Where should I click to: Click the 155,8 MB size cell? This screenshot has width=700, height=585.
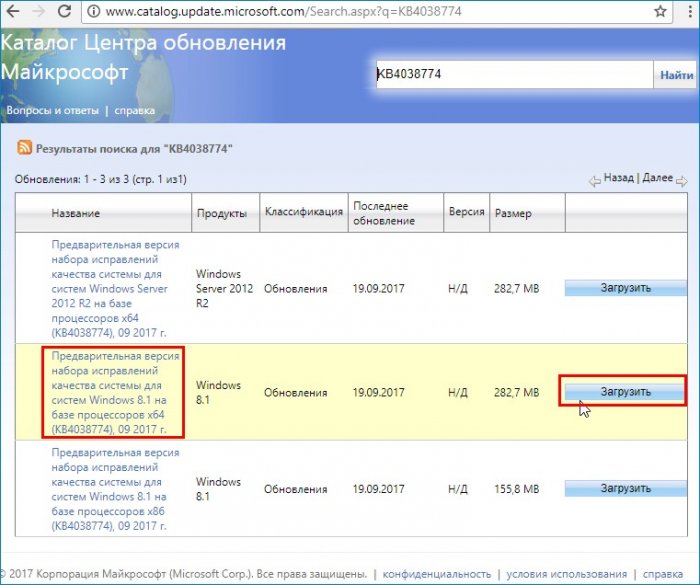coord(517,489)
